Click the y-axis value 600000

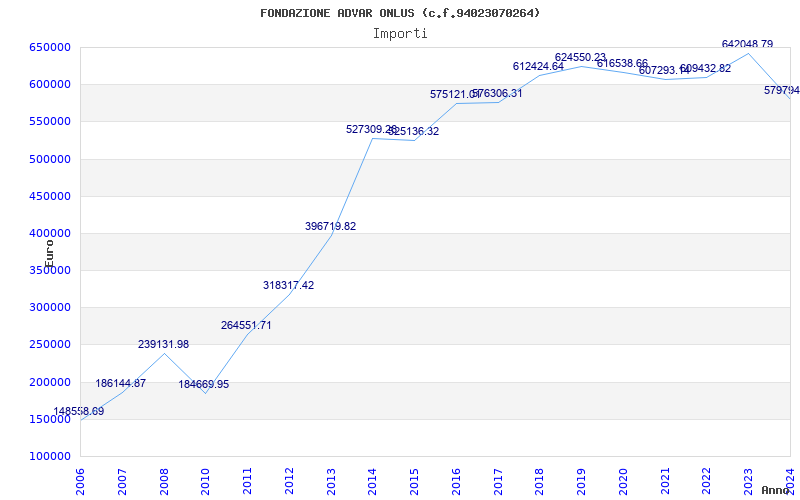click(x=50, y=84)
